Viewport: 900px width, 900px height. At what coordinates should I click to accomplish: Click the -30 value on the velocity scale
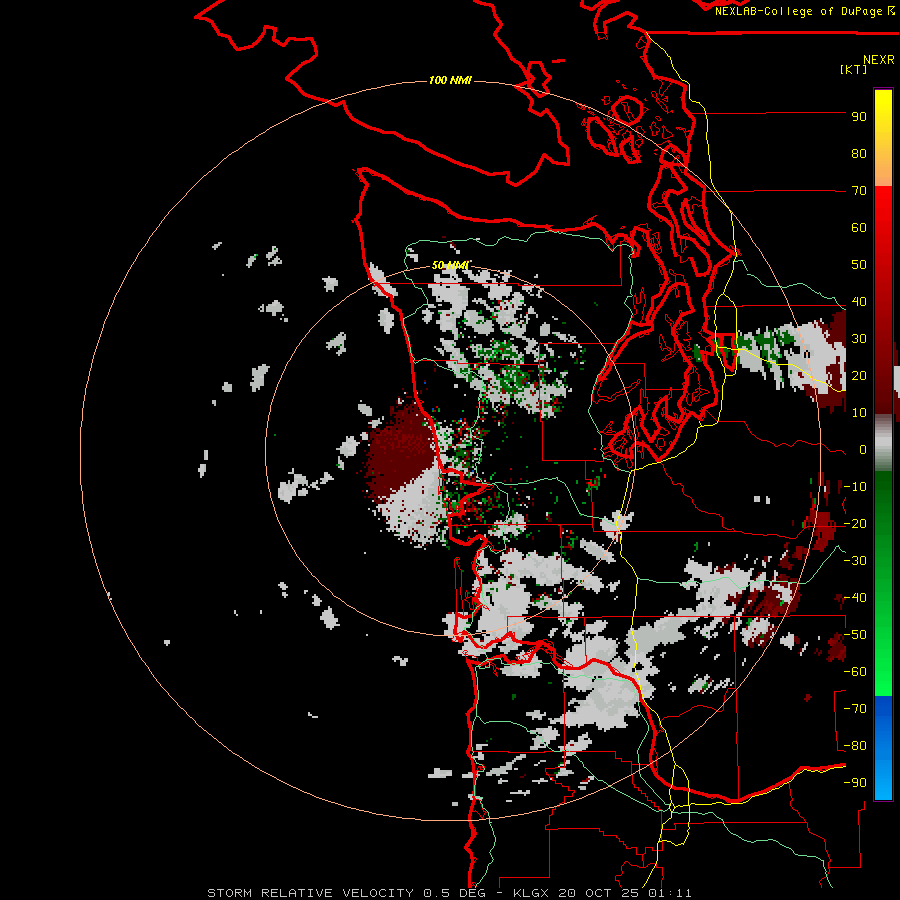pos(855,561)
